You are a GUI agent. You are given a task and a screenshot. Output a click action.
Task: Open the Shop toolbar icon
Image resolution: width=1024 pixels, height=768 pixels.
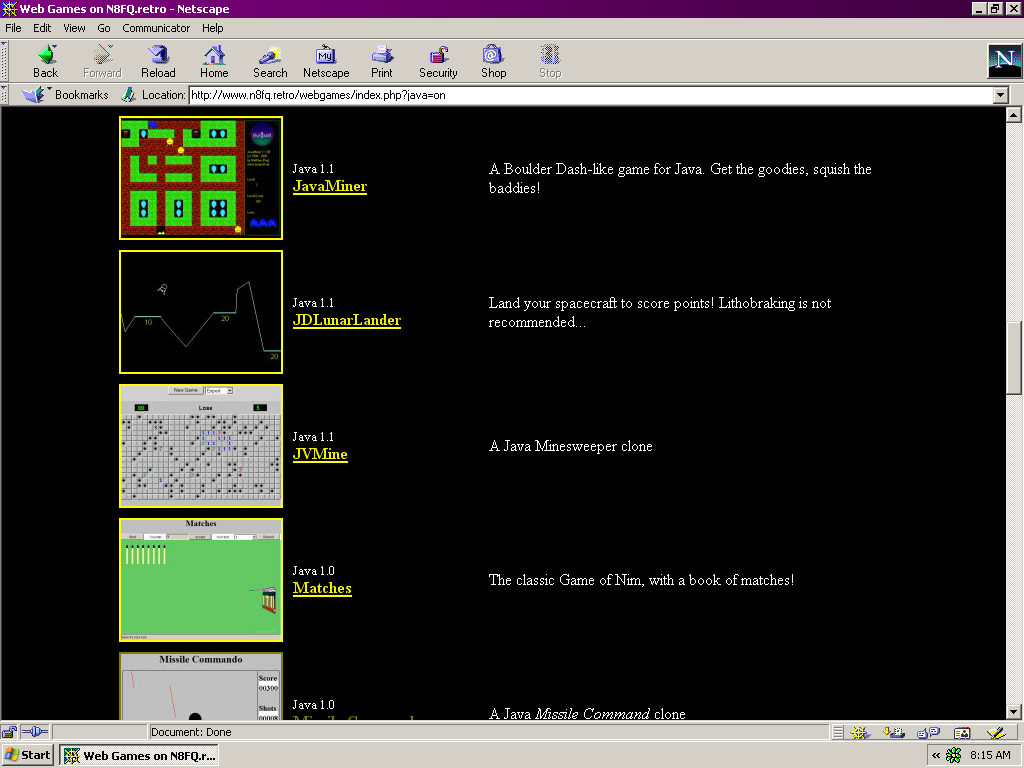coord(494,61)
